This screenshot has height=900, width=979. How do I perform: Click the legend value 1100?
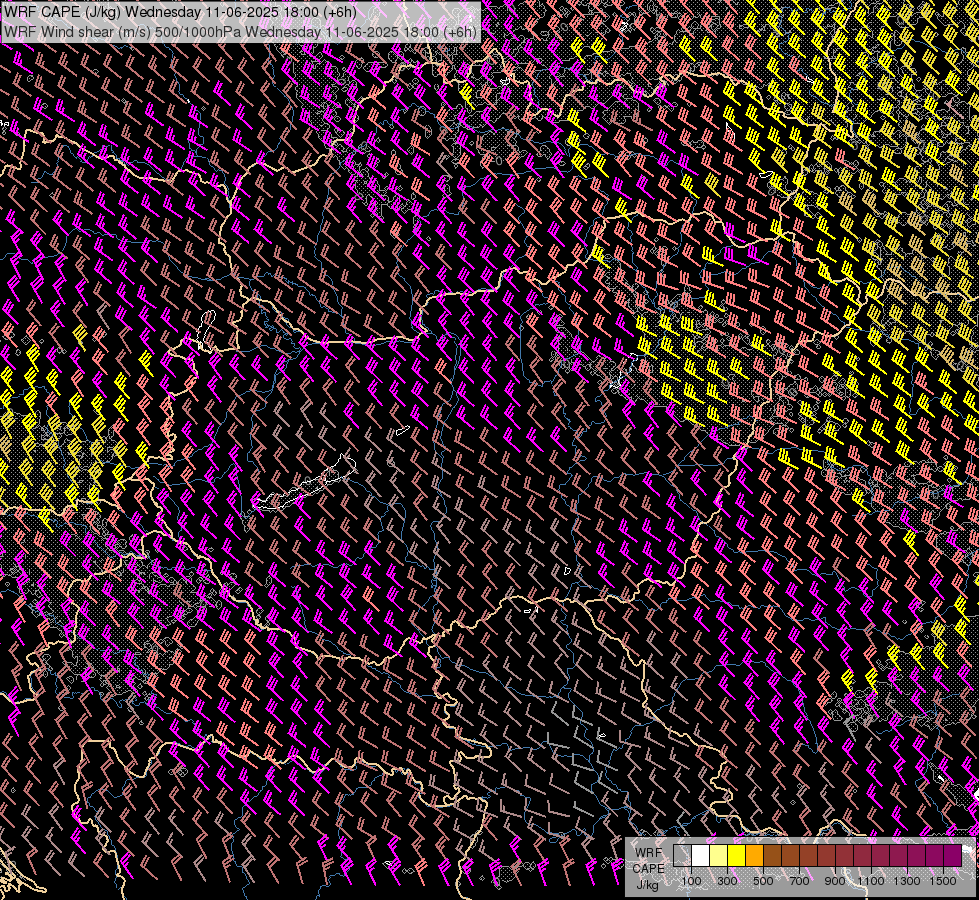click(870, 881)
